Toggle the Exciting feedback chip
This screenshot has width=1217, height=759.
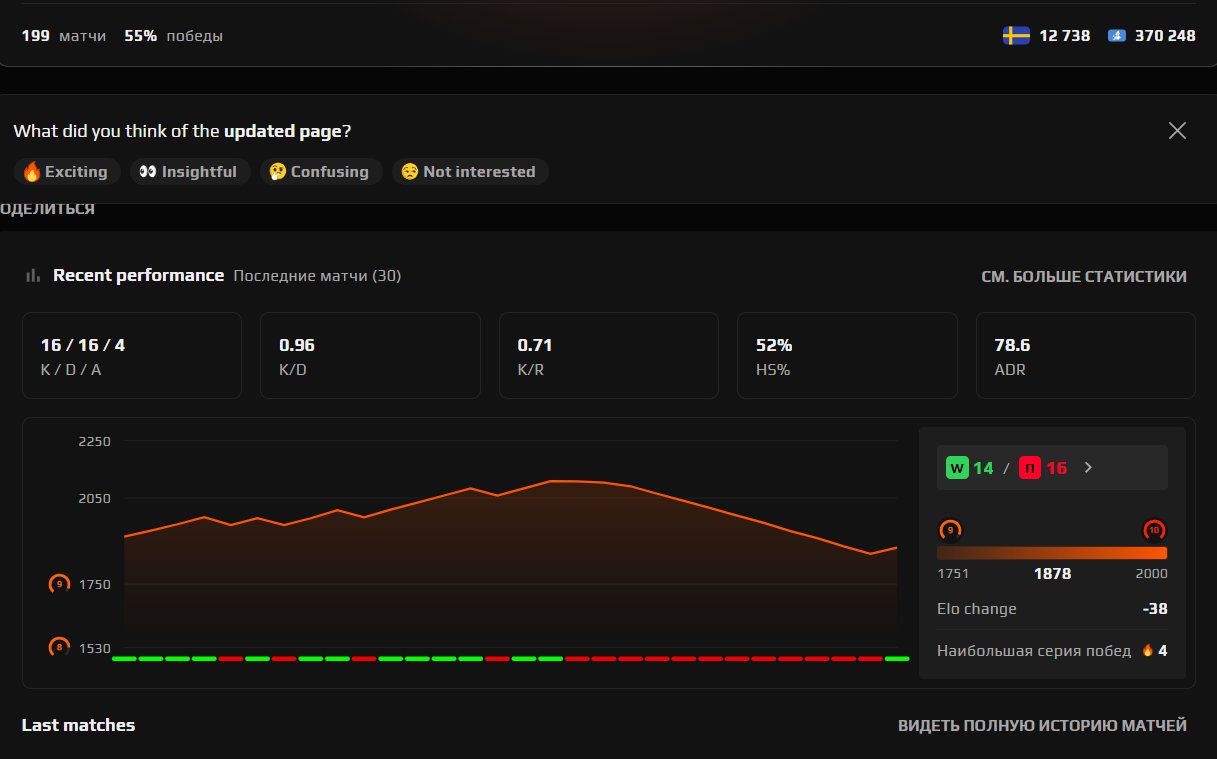click(x=66, y=171)
